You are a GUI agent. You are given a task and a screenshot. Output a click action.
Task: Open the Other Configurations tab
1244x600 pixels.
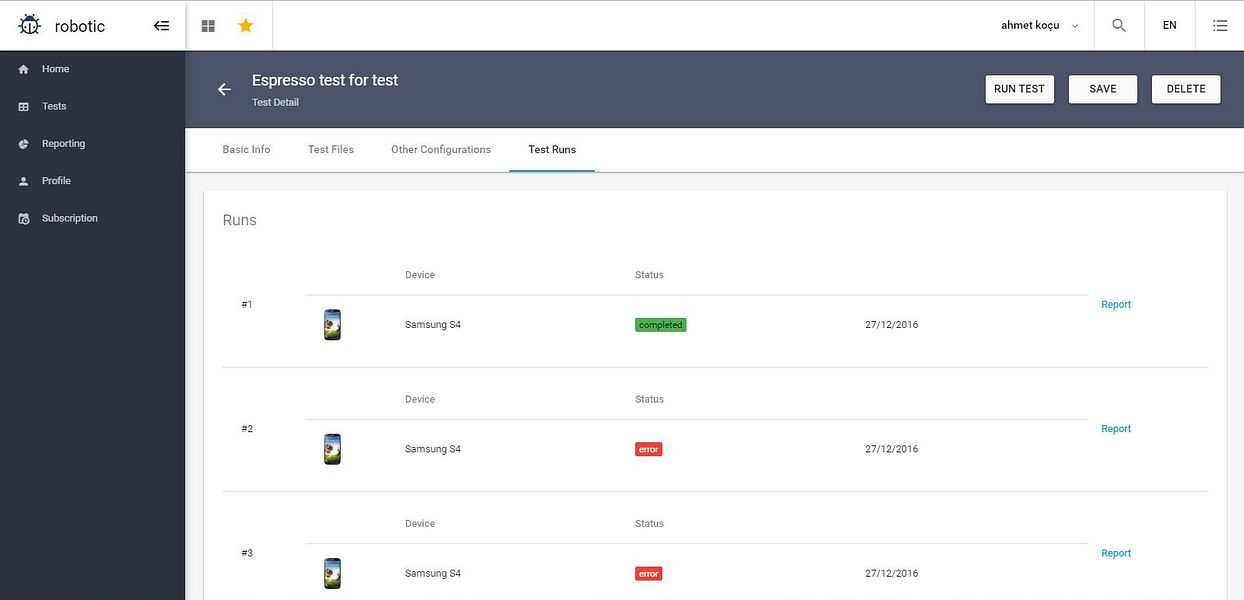tap(441, 150)
